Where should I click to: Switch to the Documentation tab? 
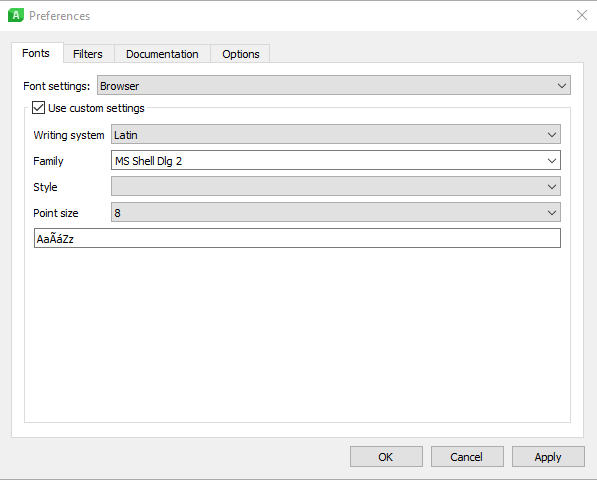tap(162, 54)
